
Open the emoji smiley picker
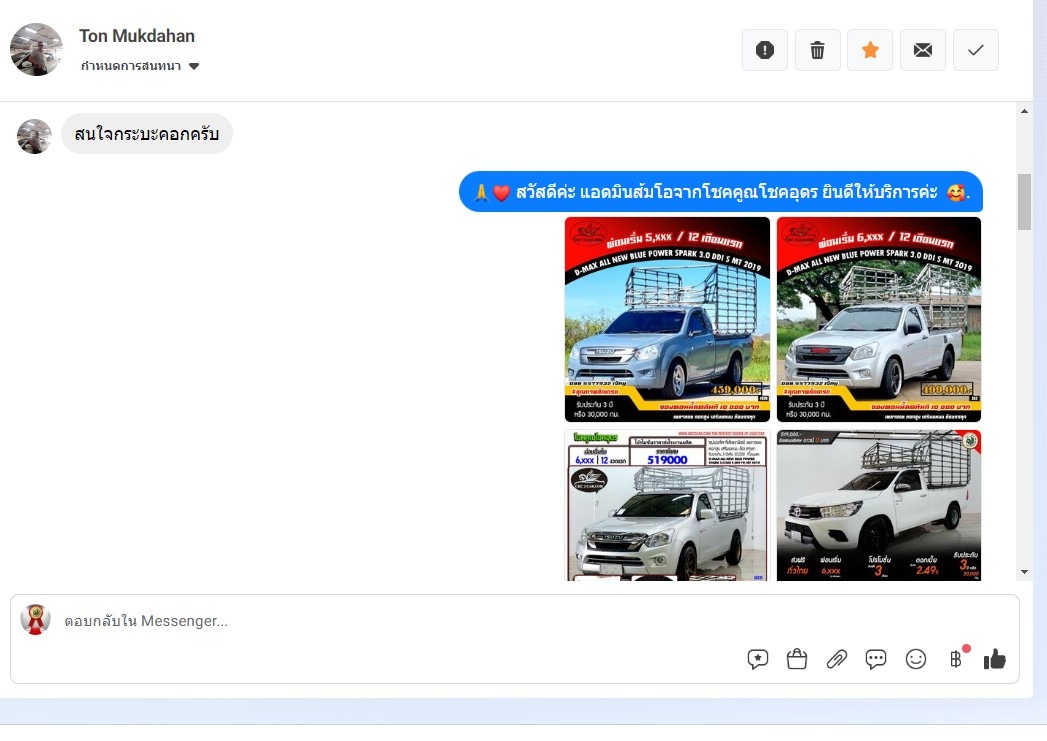(915, 660)
